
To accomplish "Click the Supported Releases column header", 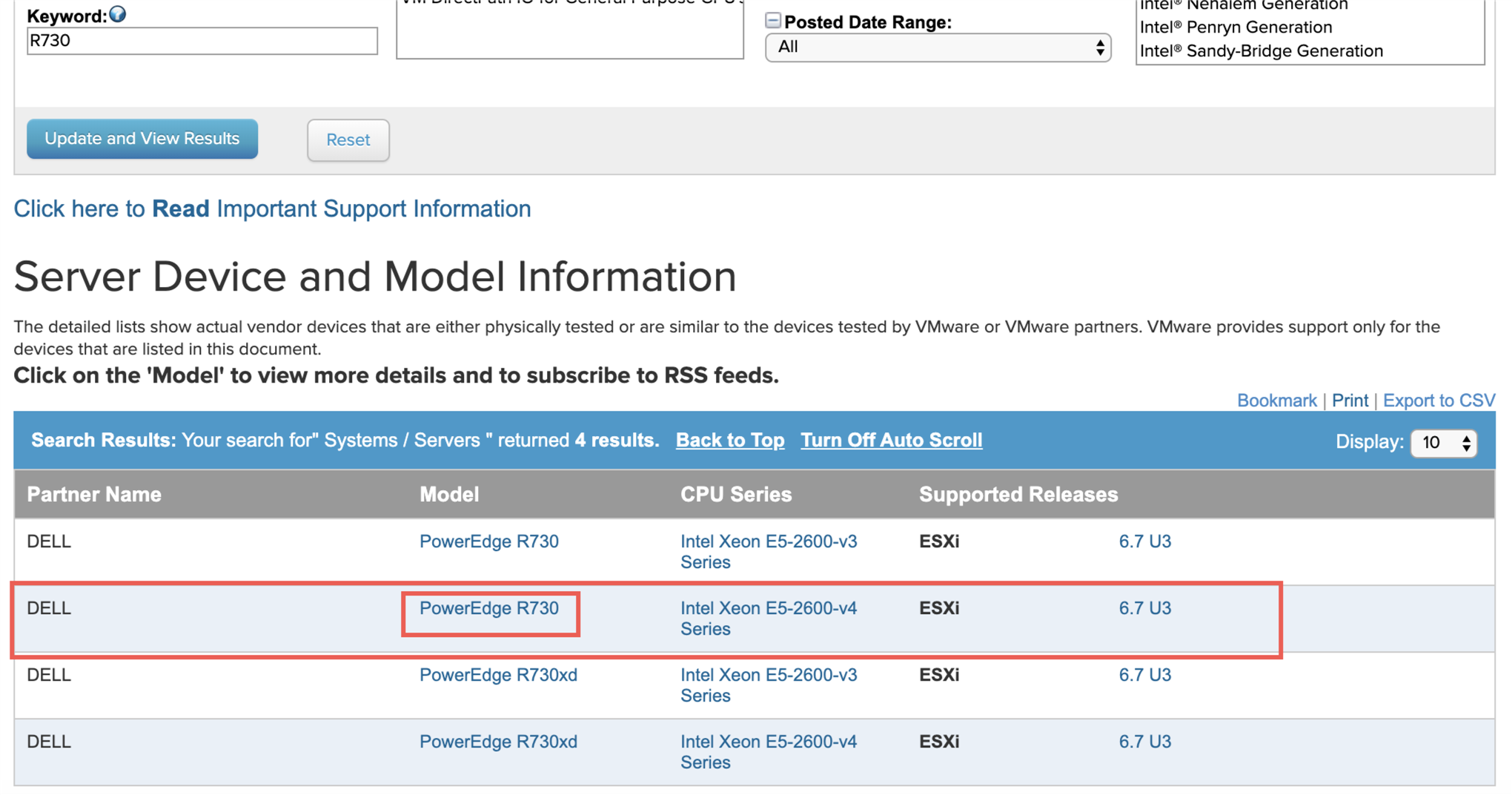I will pyautogui.click(x=1018, y=494).
